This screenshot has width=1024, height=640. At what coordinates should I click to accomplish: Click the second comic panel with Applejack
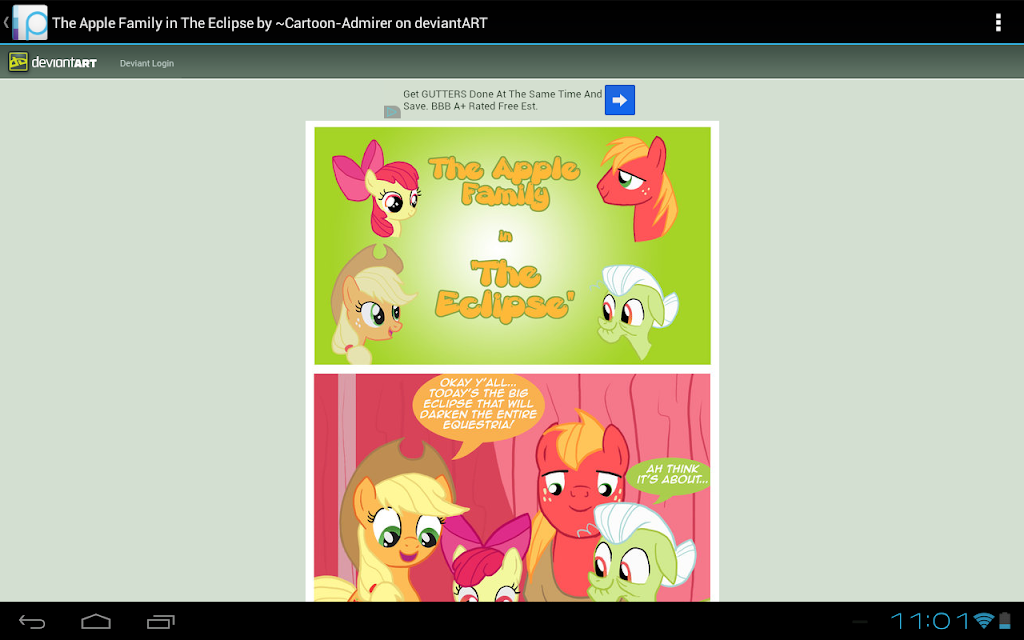coord(512,487)
